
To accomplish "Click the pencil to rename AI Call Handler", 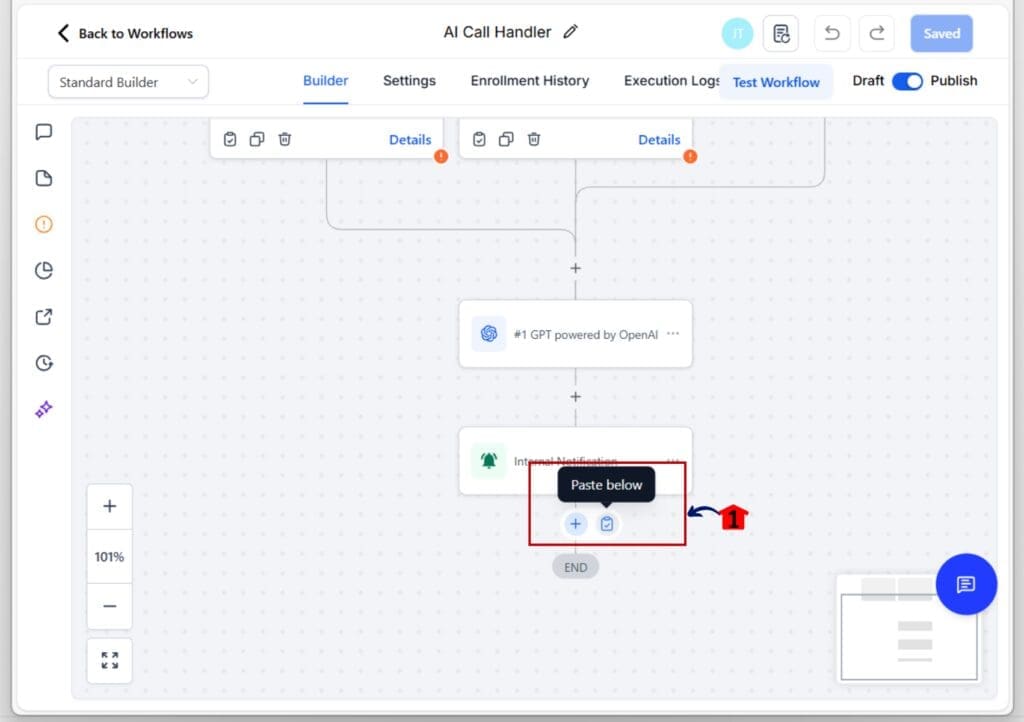I will pos(570,31).
